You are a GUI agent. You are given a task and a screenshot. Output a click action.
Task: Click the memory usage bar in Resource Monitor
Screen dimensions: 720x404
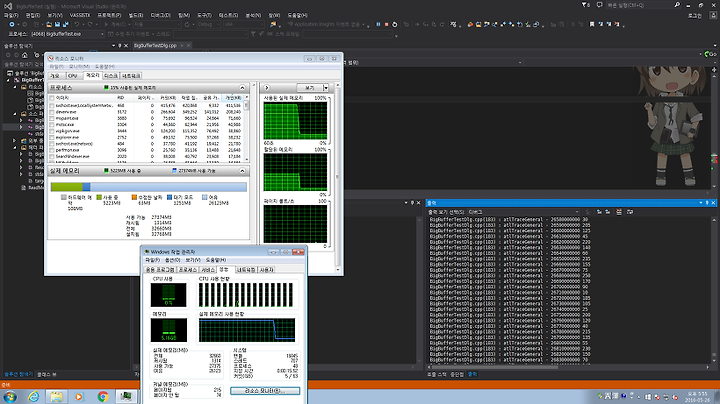146,186
